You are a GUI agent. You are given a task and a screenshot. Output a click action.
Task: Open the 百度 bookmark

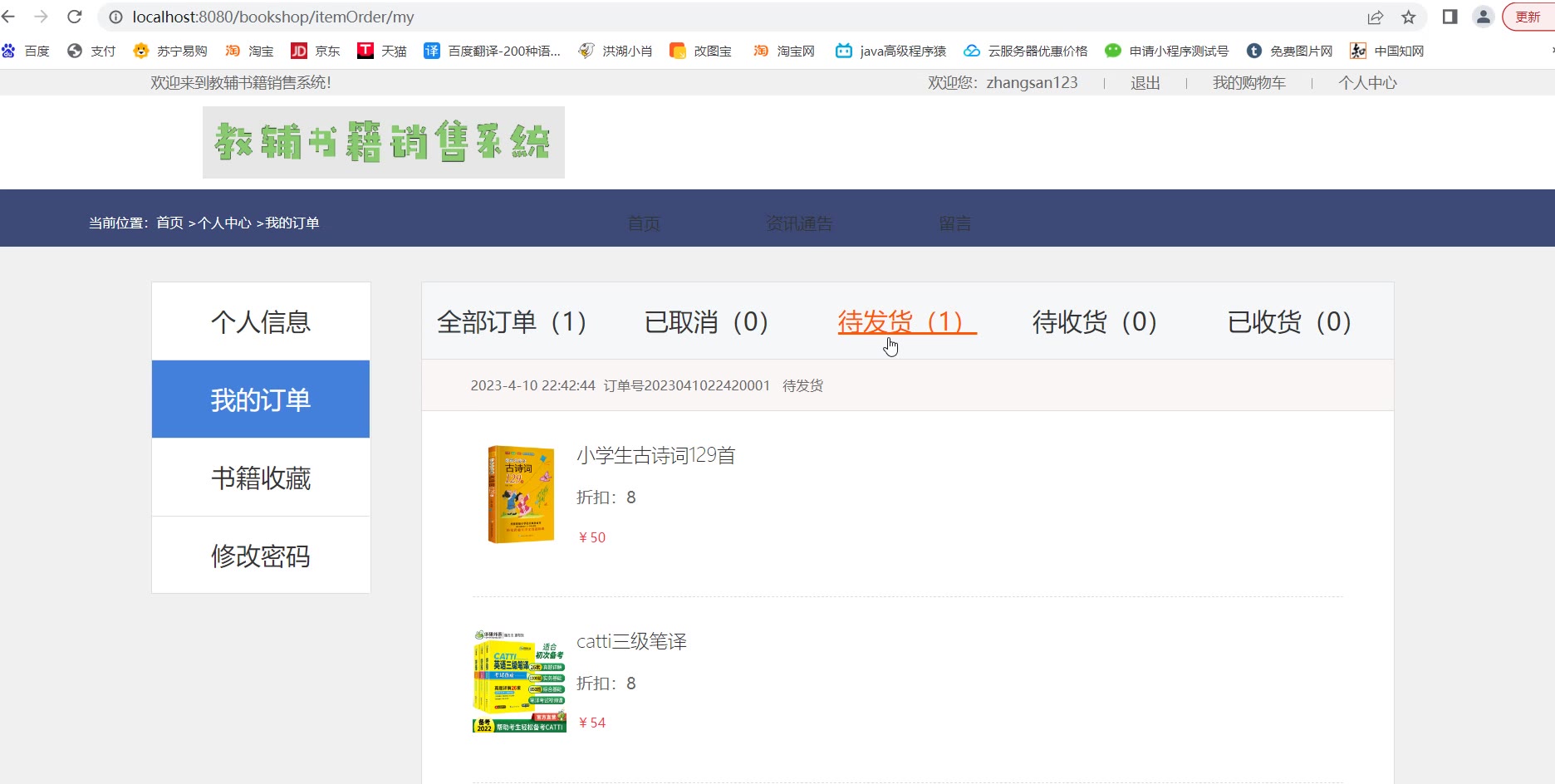26,51
